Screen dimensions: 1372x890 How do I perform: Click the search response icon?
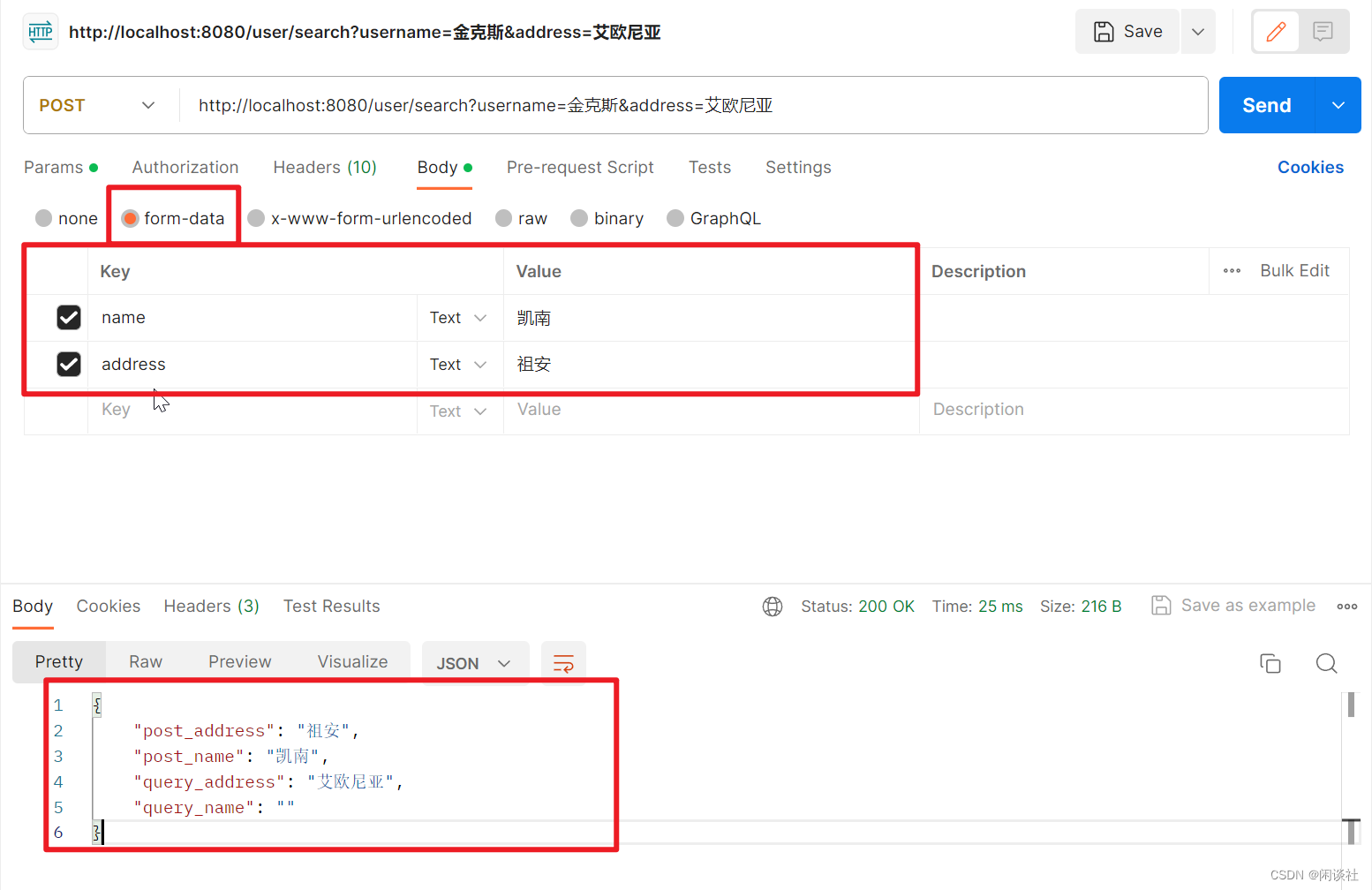coord(1326,663)
